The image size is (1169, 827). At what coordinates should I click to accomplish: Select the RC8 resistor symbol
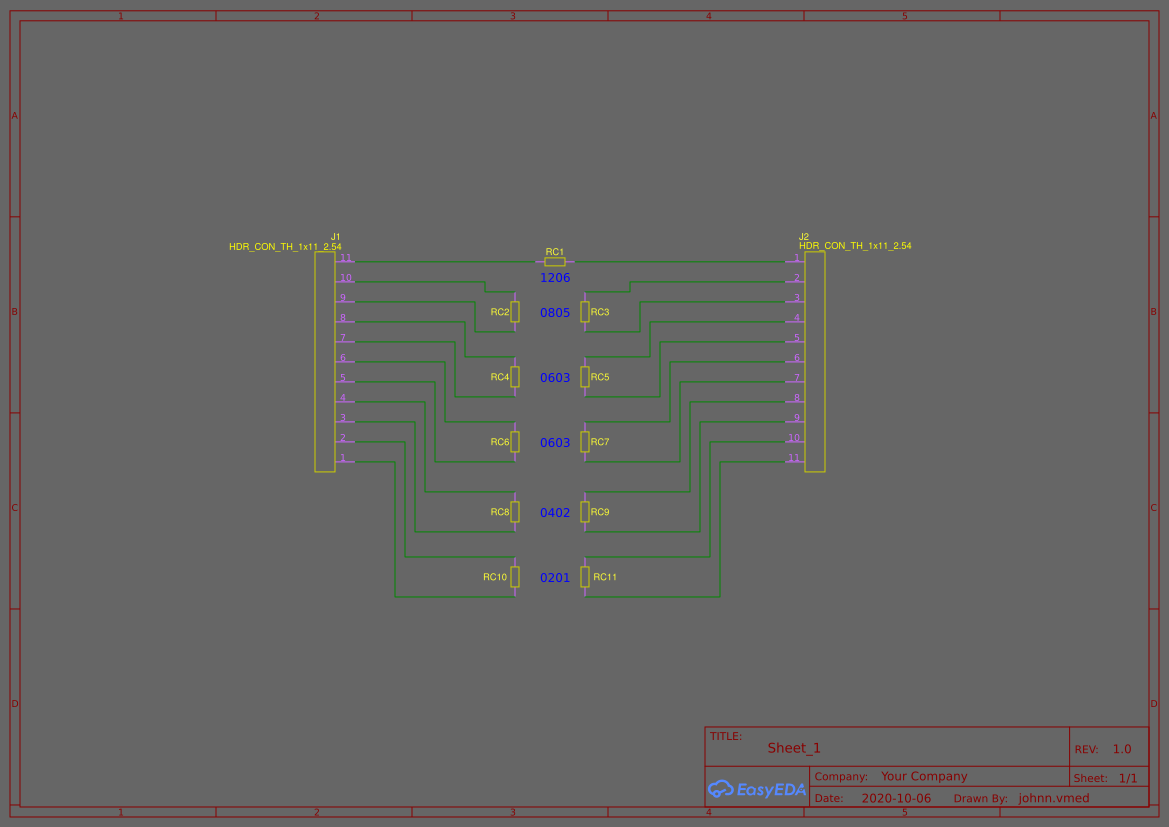(x=514, y=512)
